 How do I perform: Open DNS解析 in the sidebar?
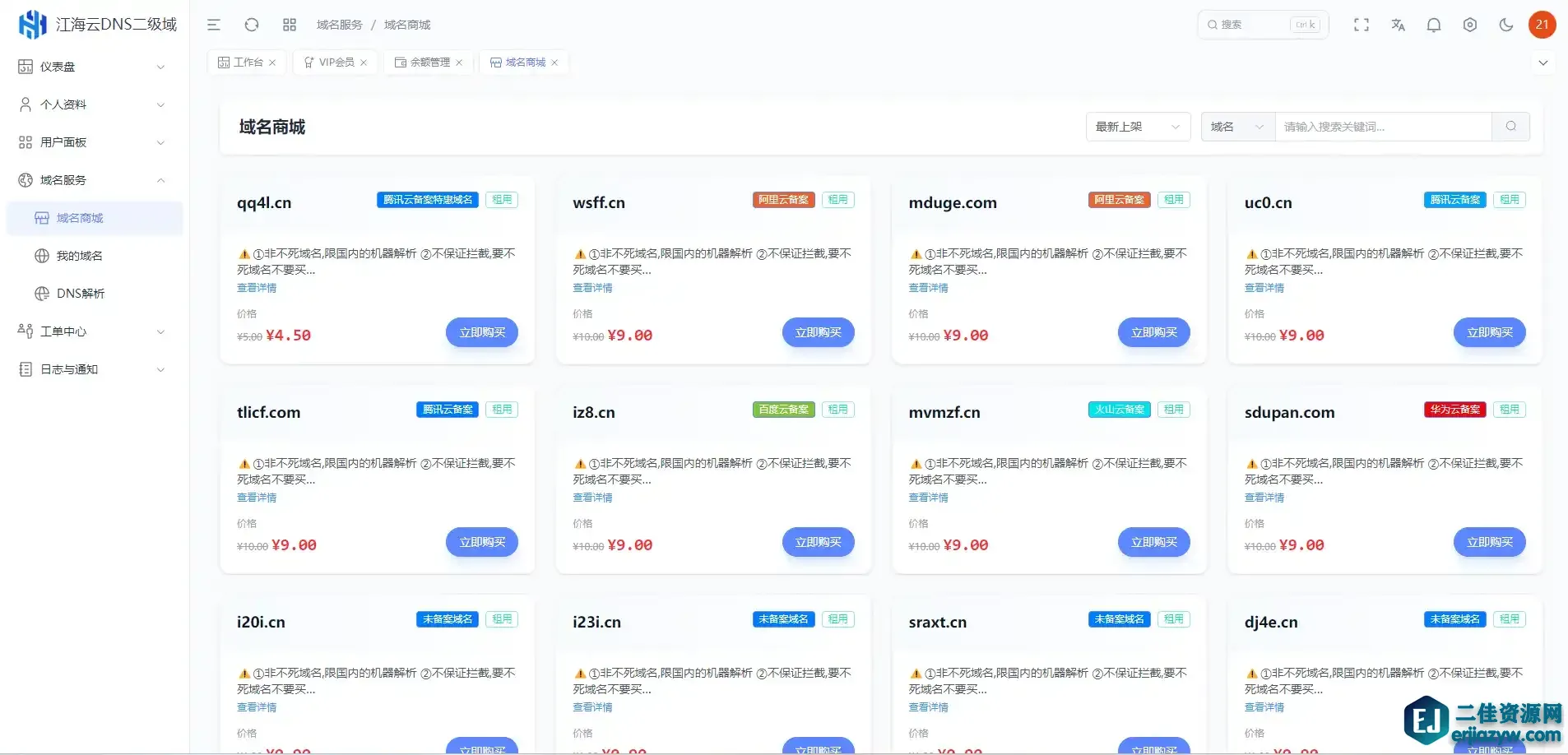(81, 294)
